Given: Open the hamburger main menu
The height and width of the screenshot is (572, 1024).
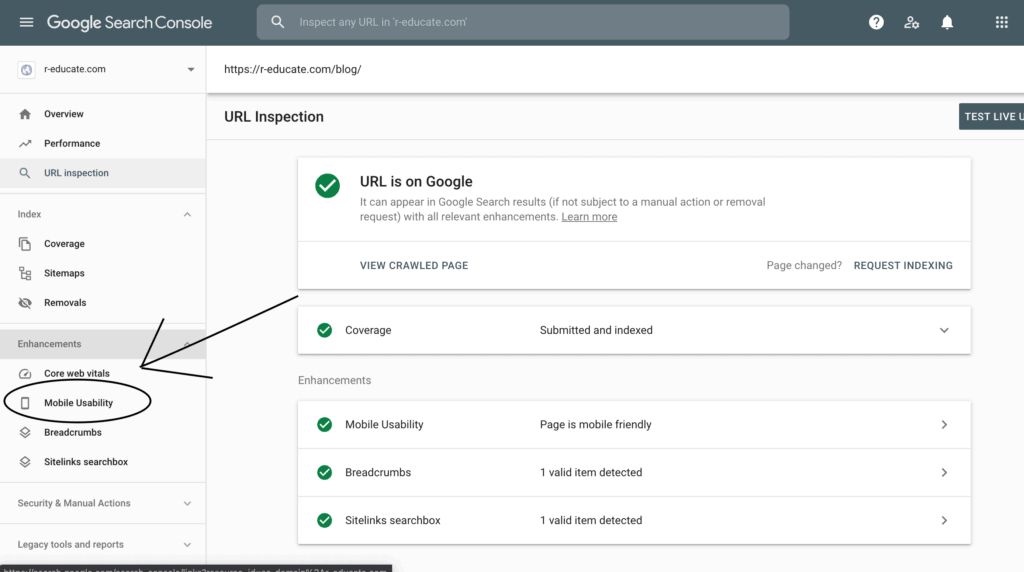Looking at the screenshot, I should (x=26, y=22).
